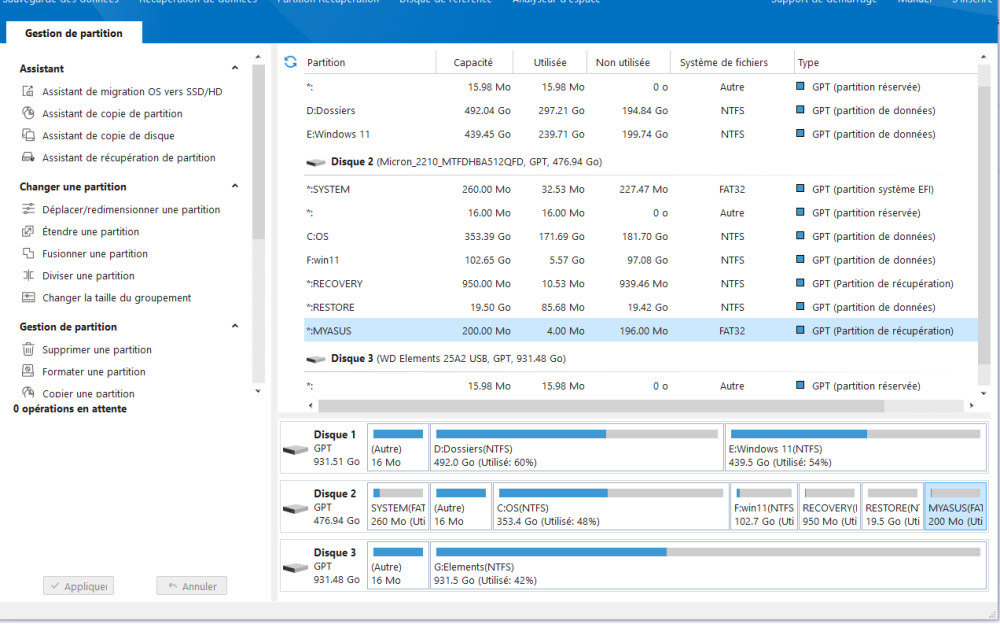Sort by the Type column header
This screenshot has width=1000, height=624.
click(886, 62)
